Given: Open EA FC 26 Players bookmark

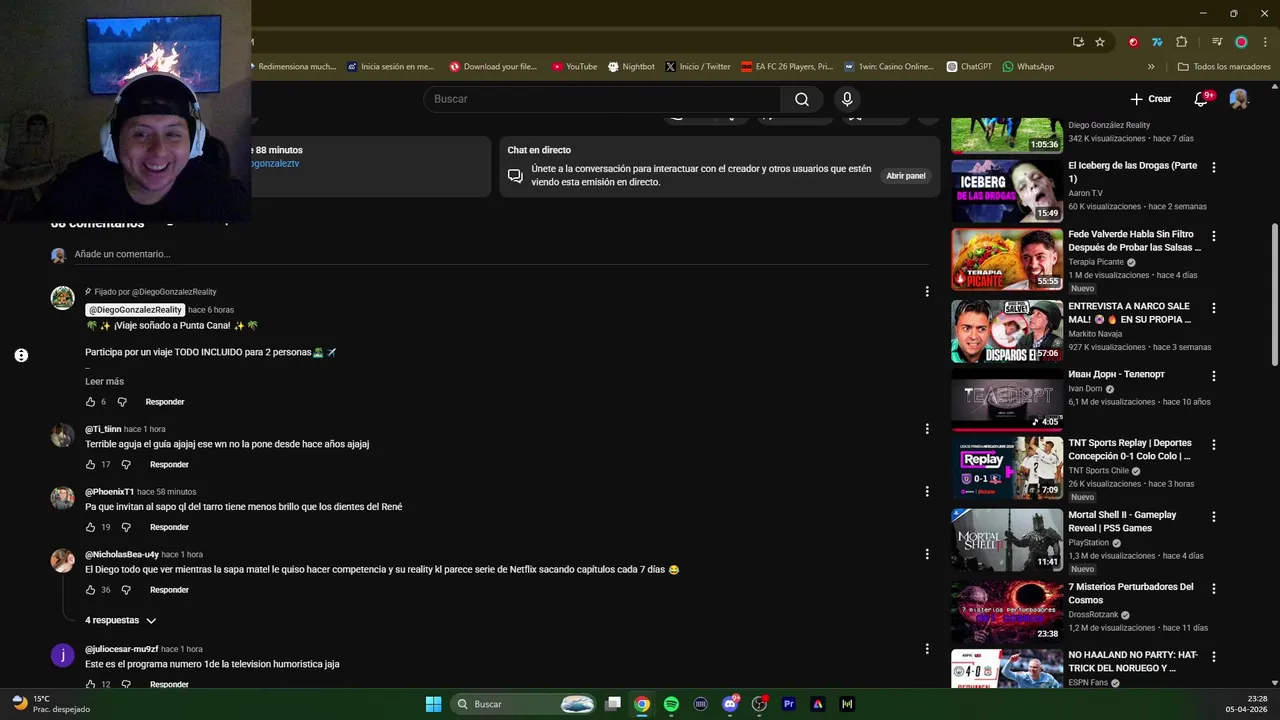Looking at the screenshot, I should click(x=787, y=67).
